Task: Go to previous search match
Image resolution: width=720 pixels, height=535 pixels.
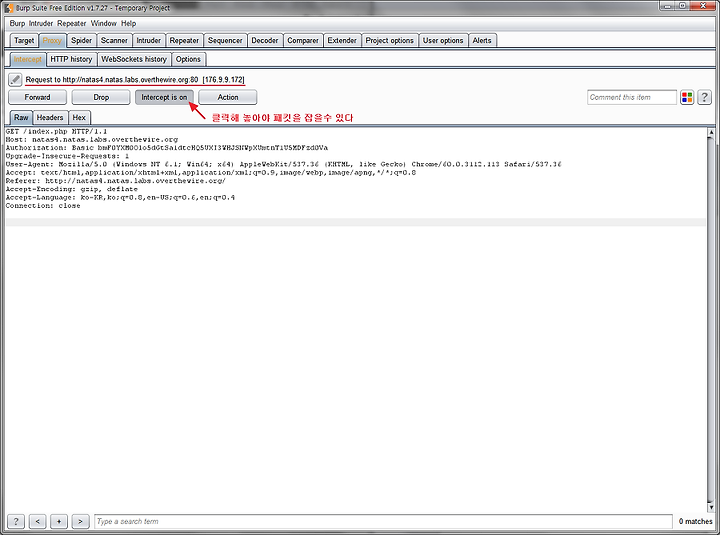Action: pyautogui.click(x=38, y=521)
